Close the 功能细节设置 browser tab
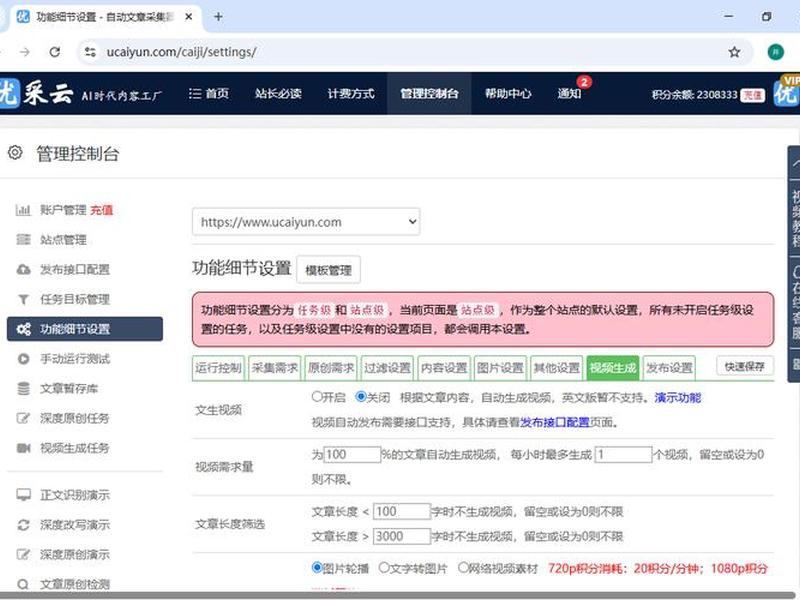The height and width of the screenshot is (600, 800). tap(188, 17)
